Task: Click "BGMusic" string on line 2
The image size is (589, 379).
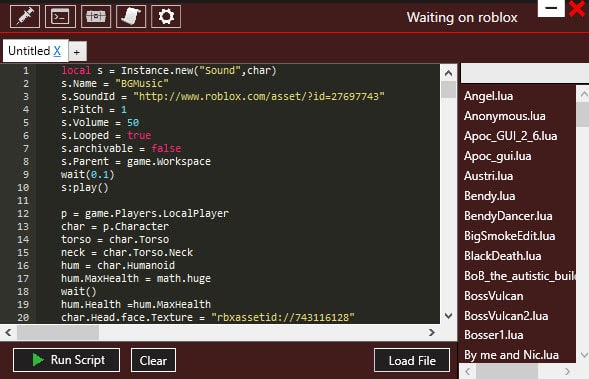Action: (142, 83)
